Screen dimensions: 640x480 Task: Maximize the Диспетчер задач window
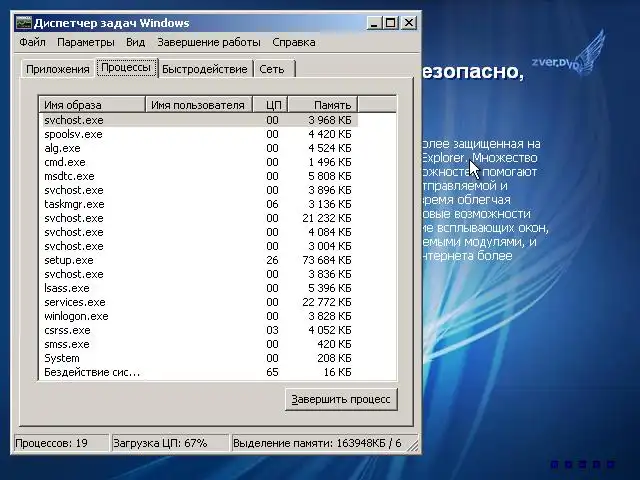point(391,23)
